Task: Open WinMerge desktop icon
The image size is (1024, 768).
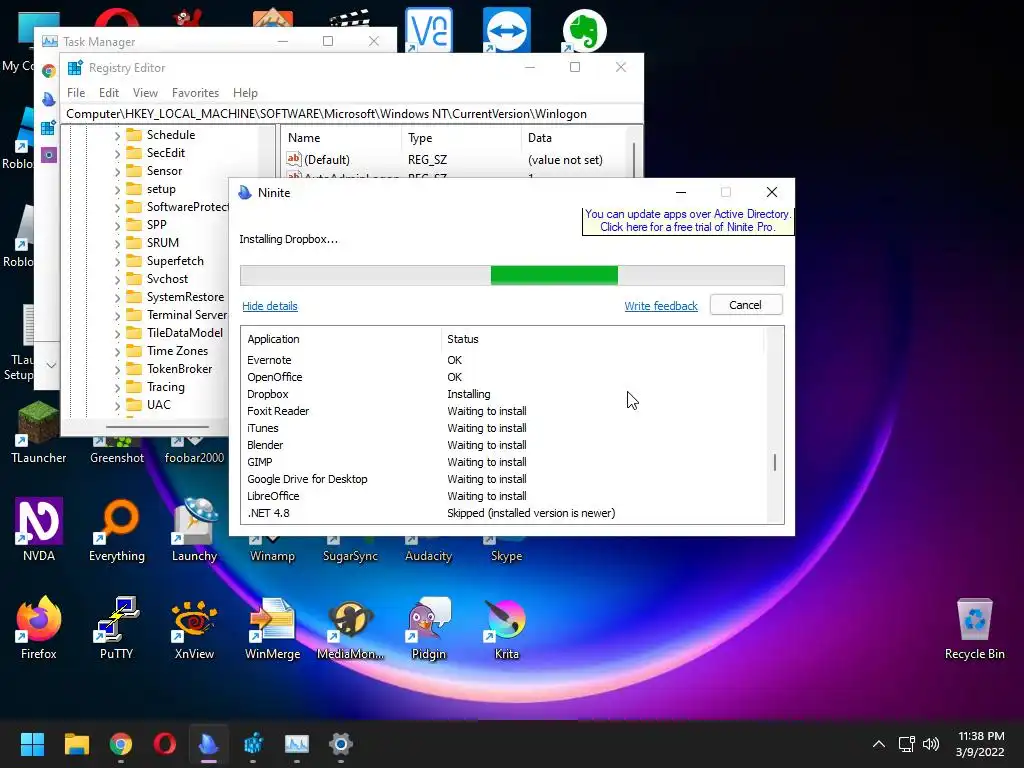Action: [272, 627]
